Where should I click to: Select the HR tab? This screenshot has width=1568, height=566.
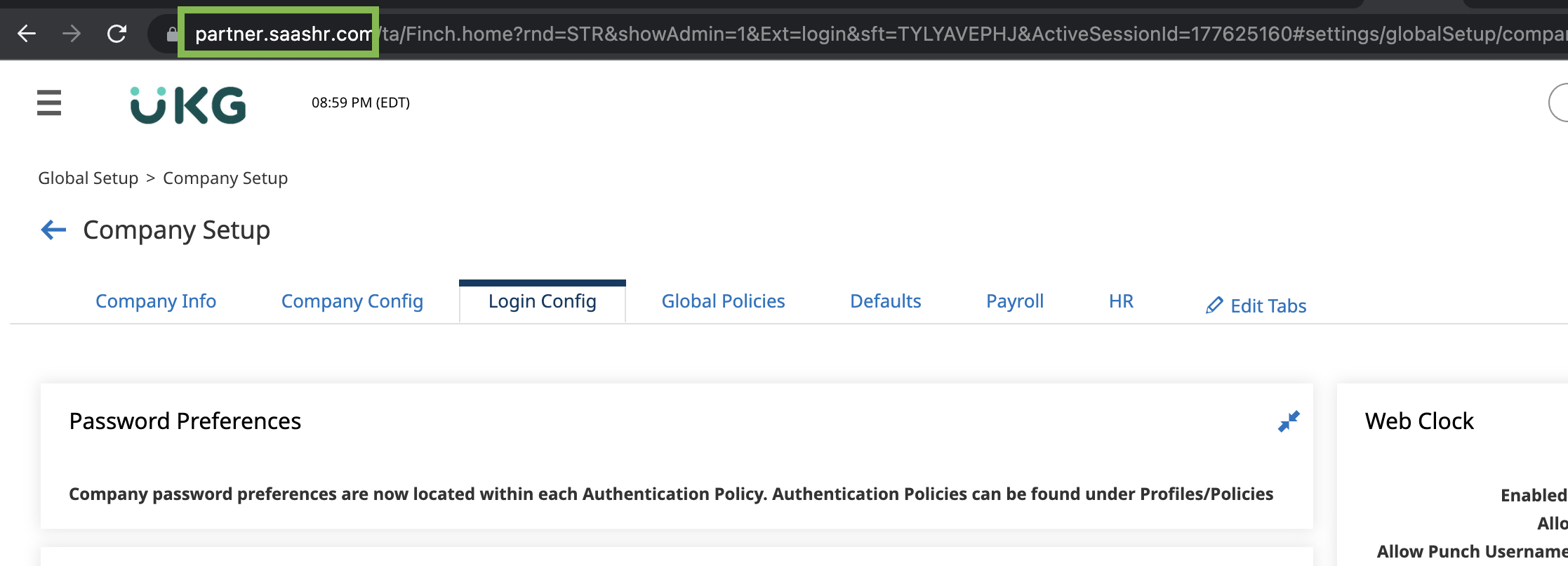click(x=1122, y=301)
